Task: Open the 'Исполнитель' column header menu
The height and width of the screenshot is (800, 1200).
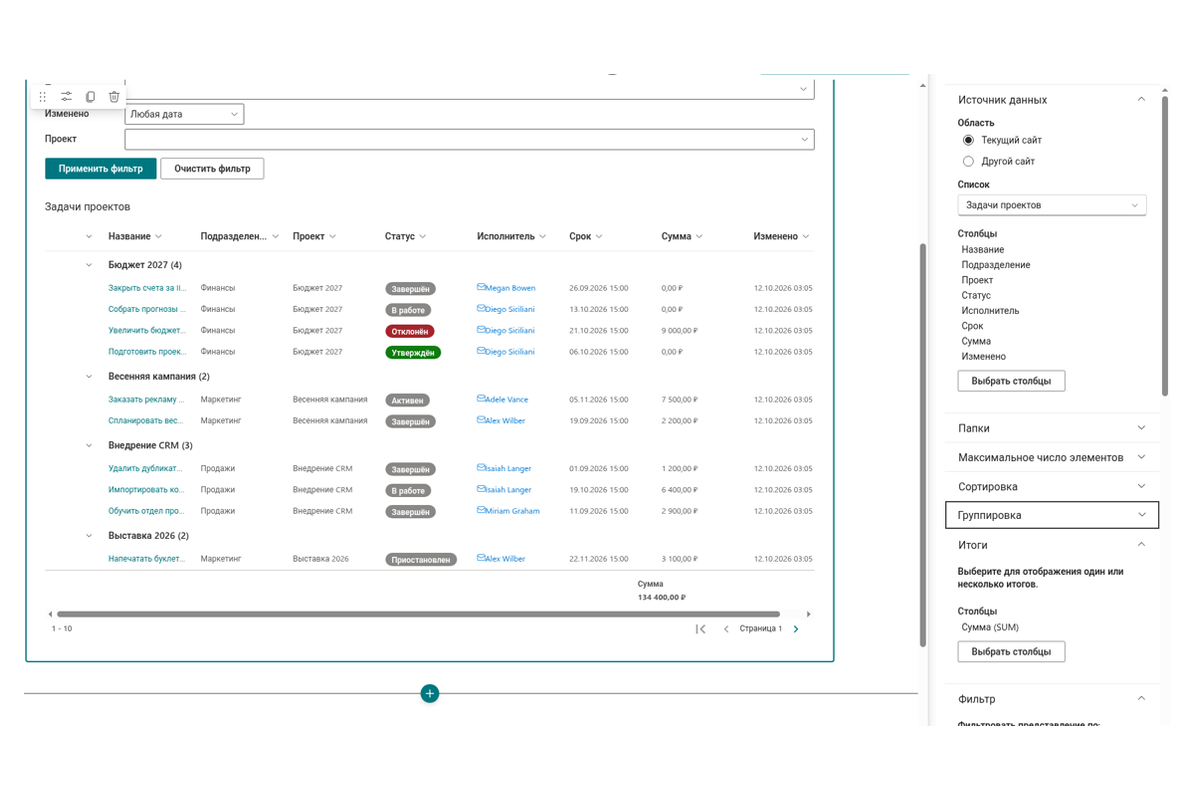Action: pos(512,237)
